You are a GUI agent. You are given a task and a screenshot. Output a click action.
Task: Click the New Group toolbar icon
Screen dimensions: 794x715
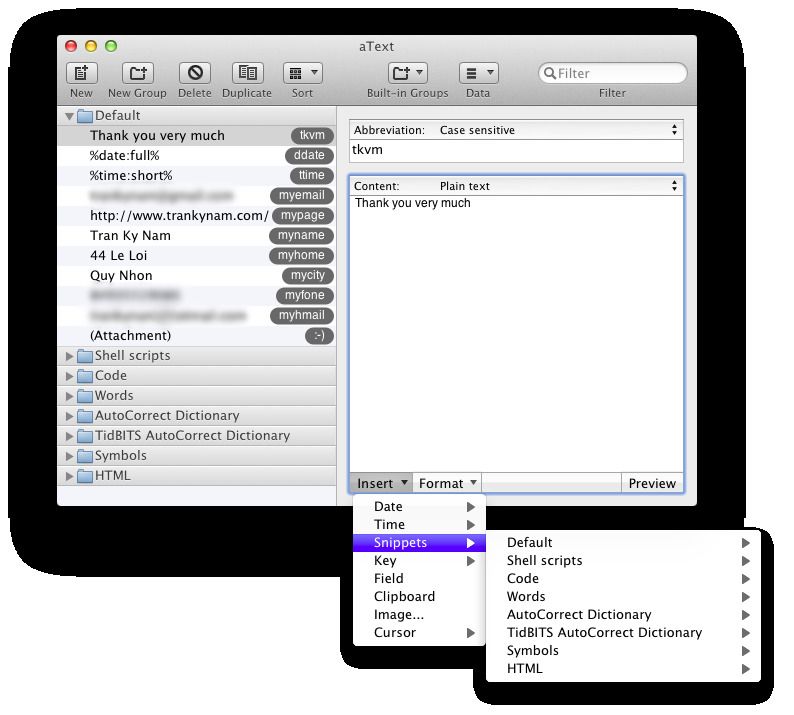point(138,73)
